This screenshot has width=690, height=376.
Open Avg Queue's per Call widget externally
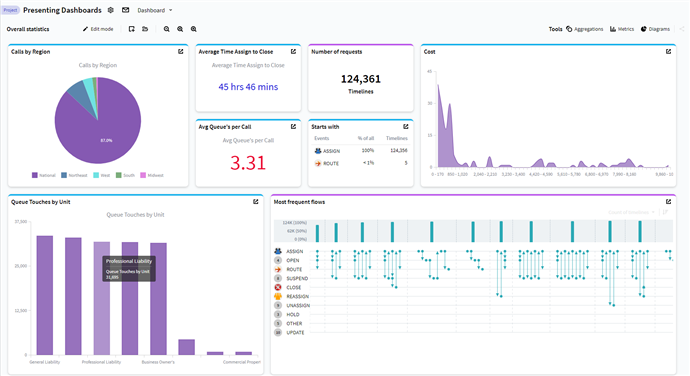(x=293, y=127)
